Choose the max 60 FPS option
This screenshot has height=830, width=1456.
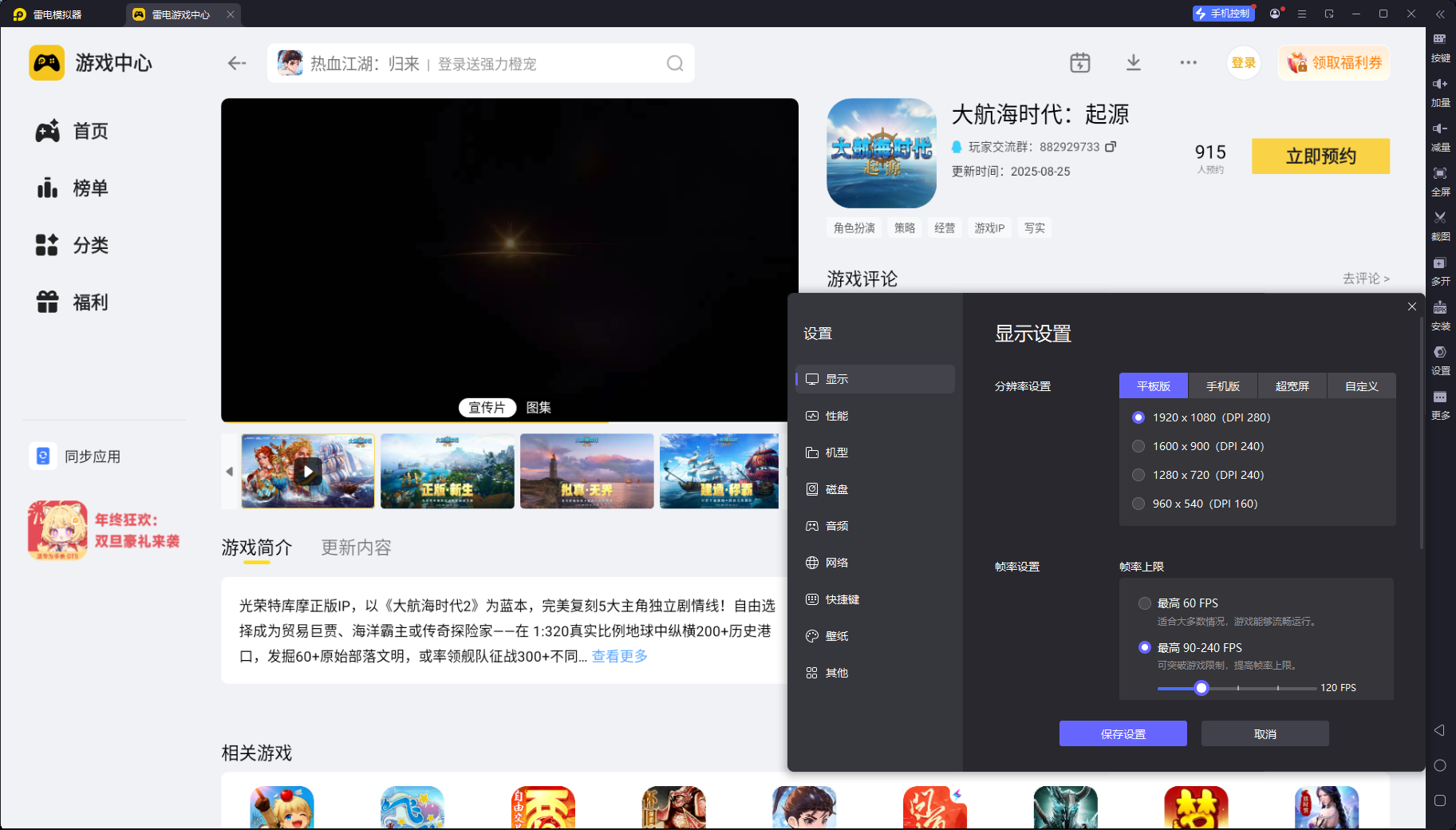[x=1145, y=603]
